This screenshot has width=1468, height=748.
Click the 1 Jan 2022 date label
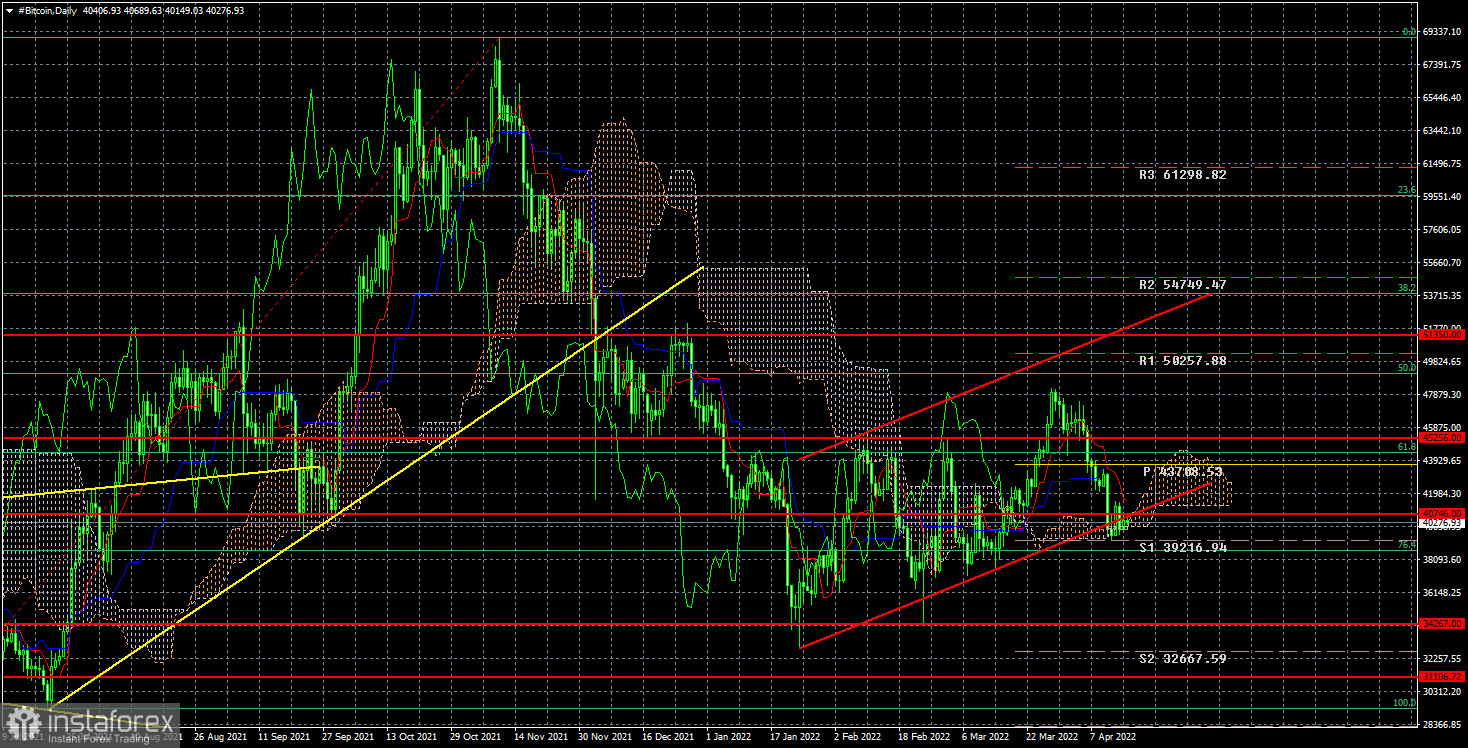pos(731,736)
